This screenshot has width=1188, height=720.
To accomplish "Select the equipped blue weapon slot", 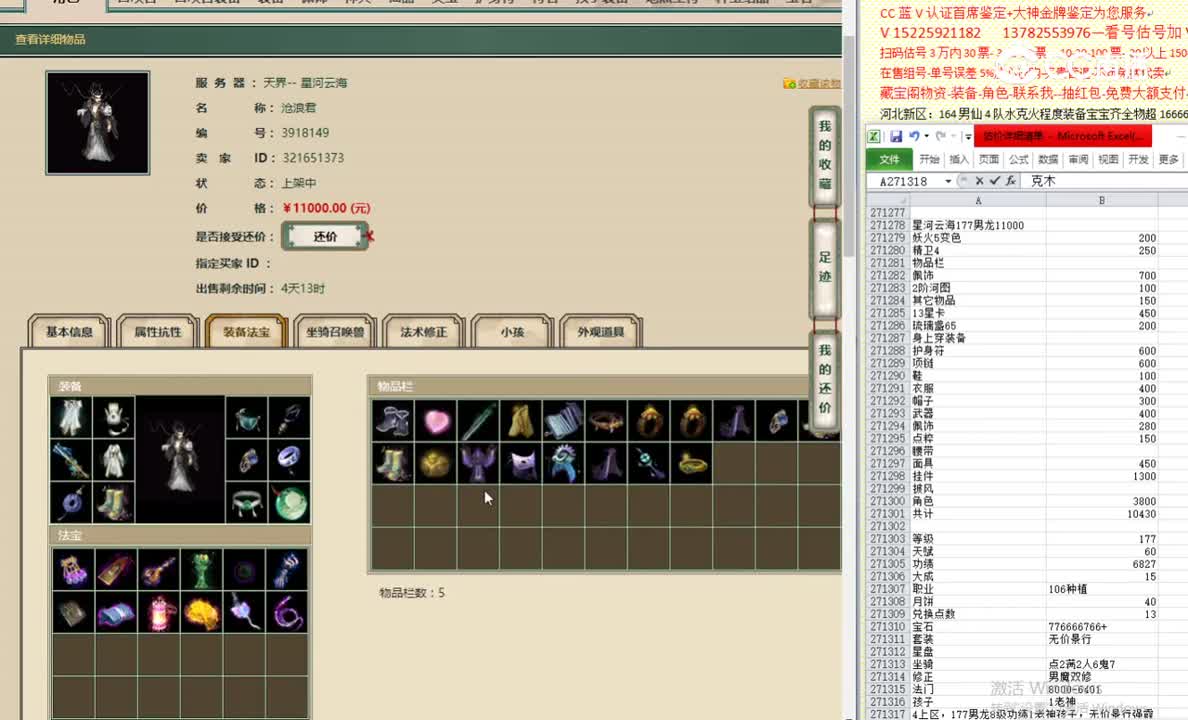I will (x=71, y=460).
